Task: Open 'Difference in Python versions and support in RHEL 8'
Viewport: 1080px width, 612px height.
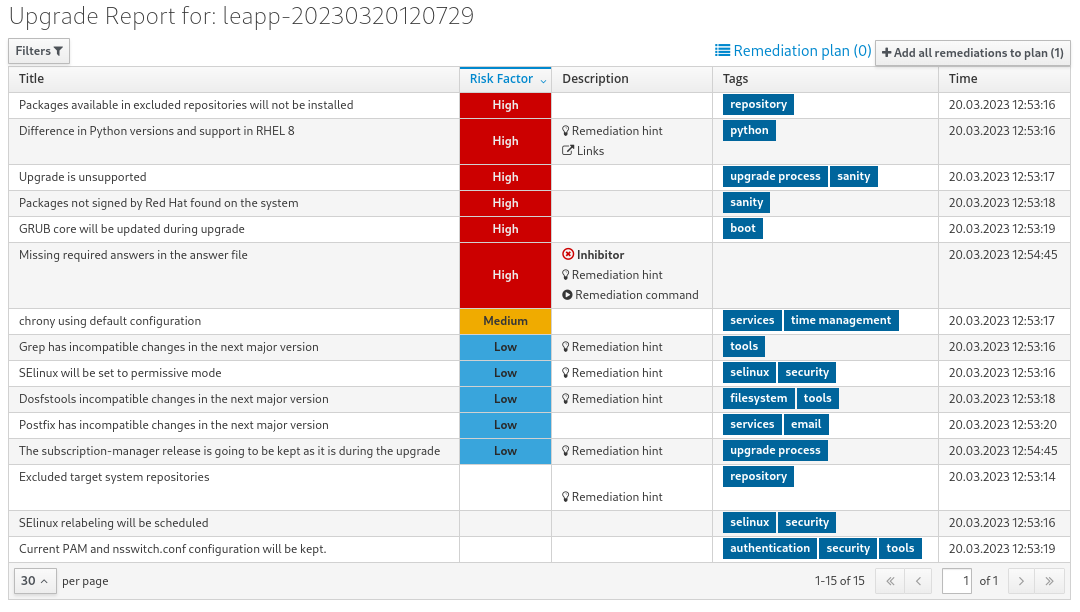Action: [156, 131]
